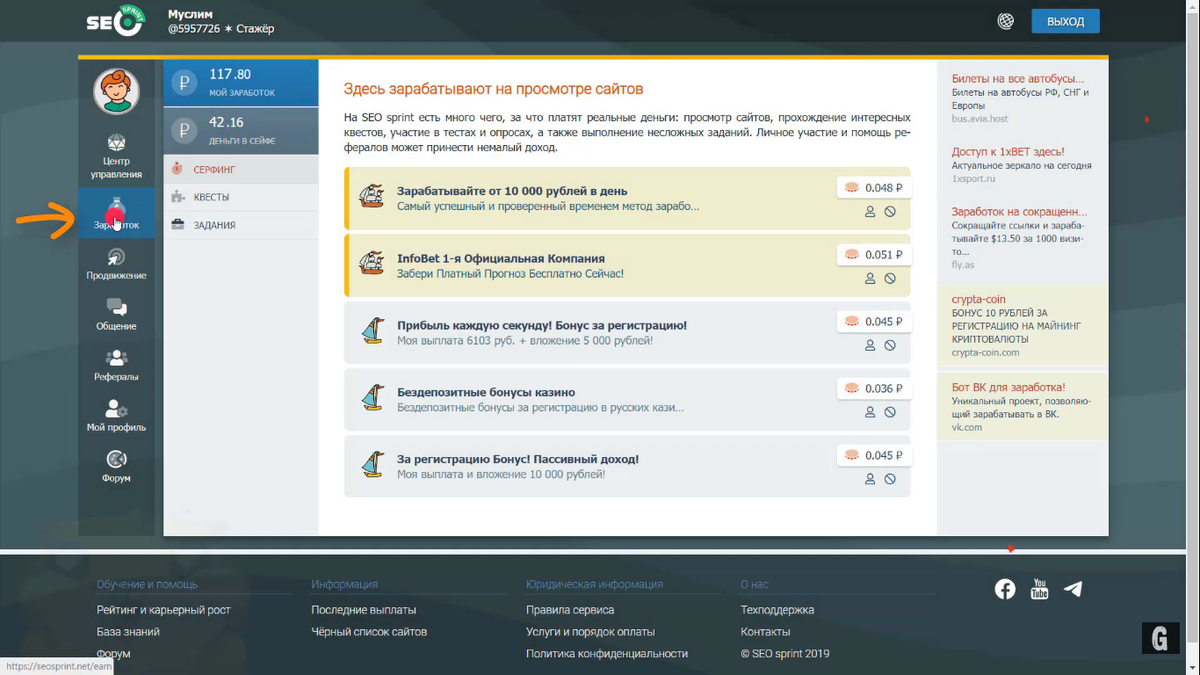Viewport: 1200px width, 675px height.
Task: Open Форум in sidebar
Action: [116, 467]
